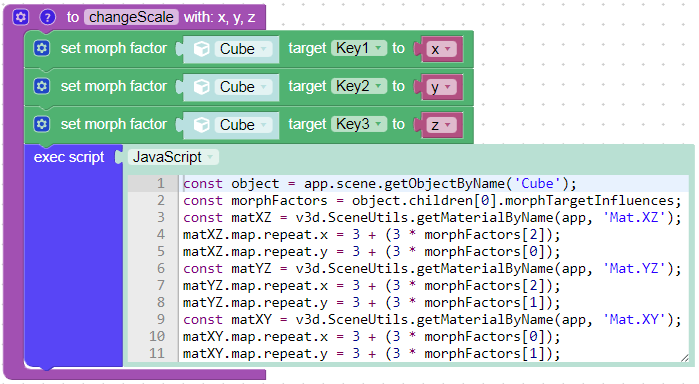Click the help question mark icon
The width and height of the screenshot is (699, 384).
coord(47,17)
